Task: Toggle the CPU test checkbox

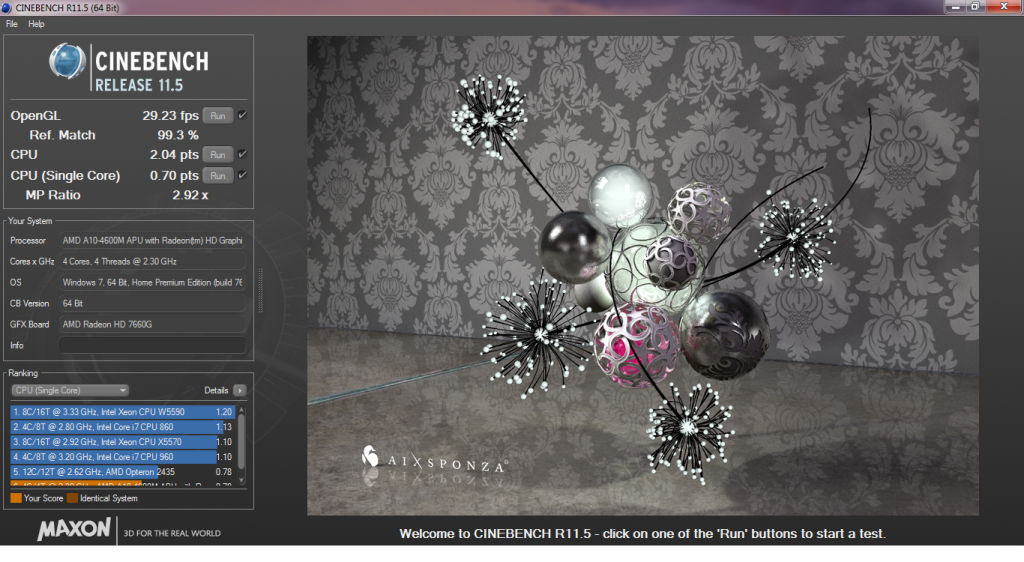Action: [x=242, y=155]
